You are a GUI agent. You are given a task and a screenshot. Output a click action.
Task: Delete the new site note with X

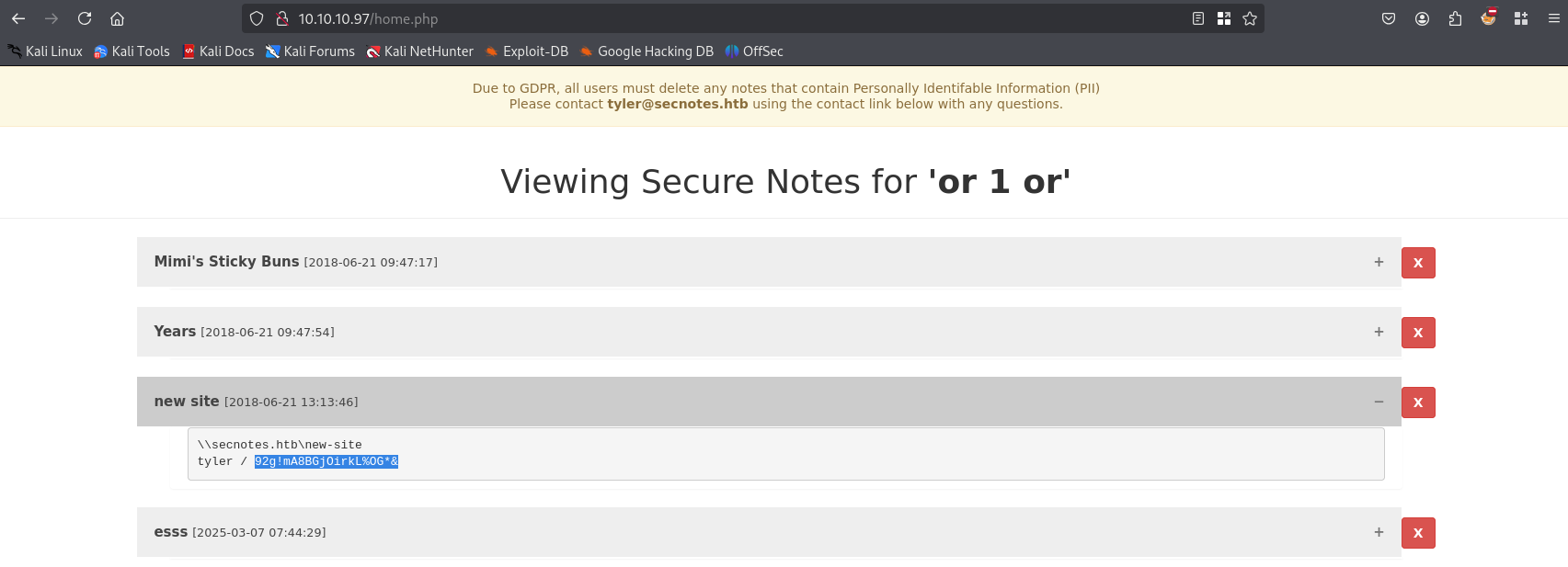[1418, 403]
